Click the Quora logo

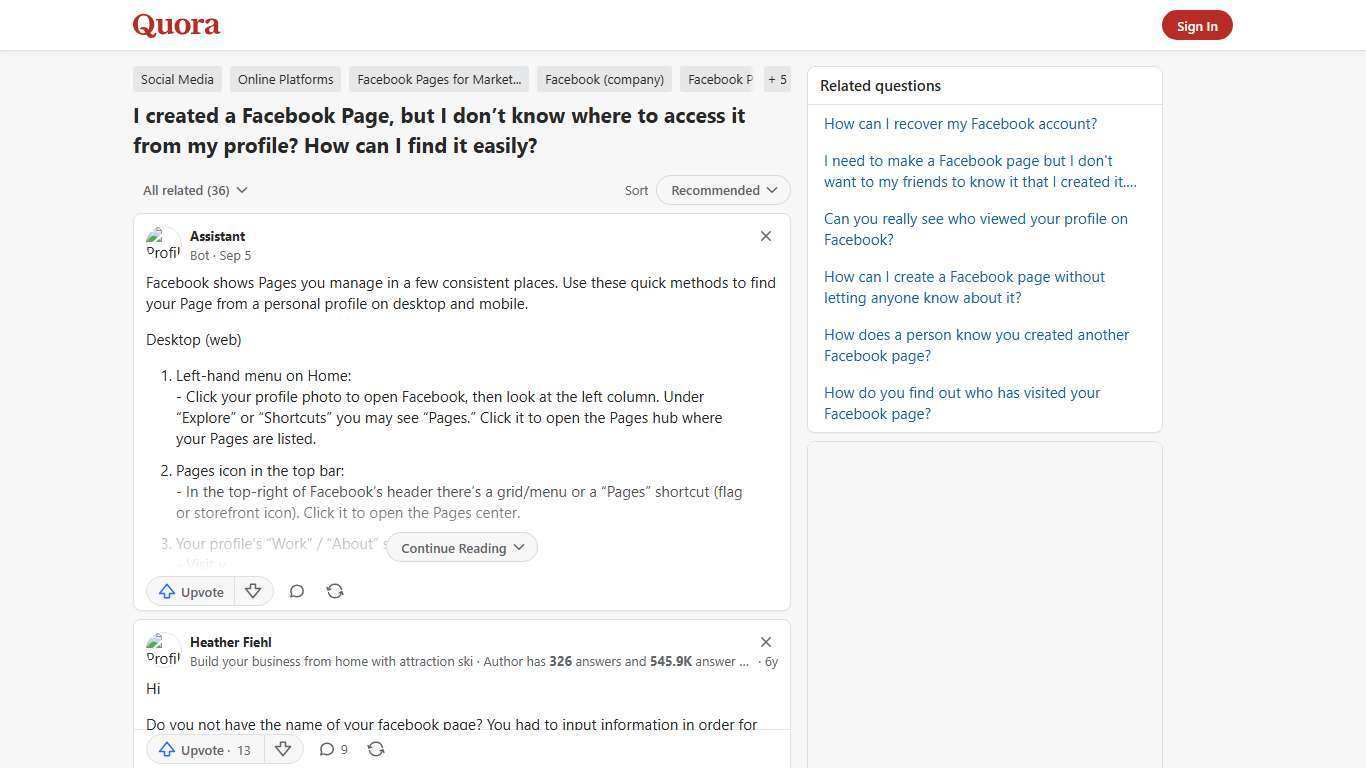click(x=175, y=25)
